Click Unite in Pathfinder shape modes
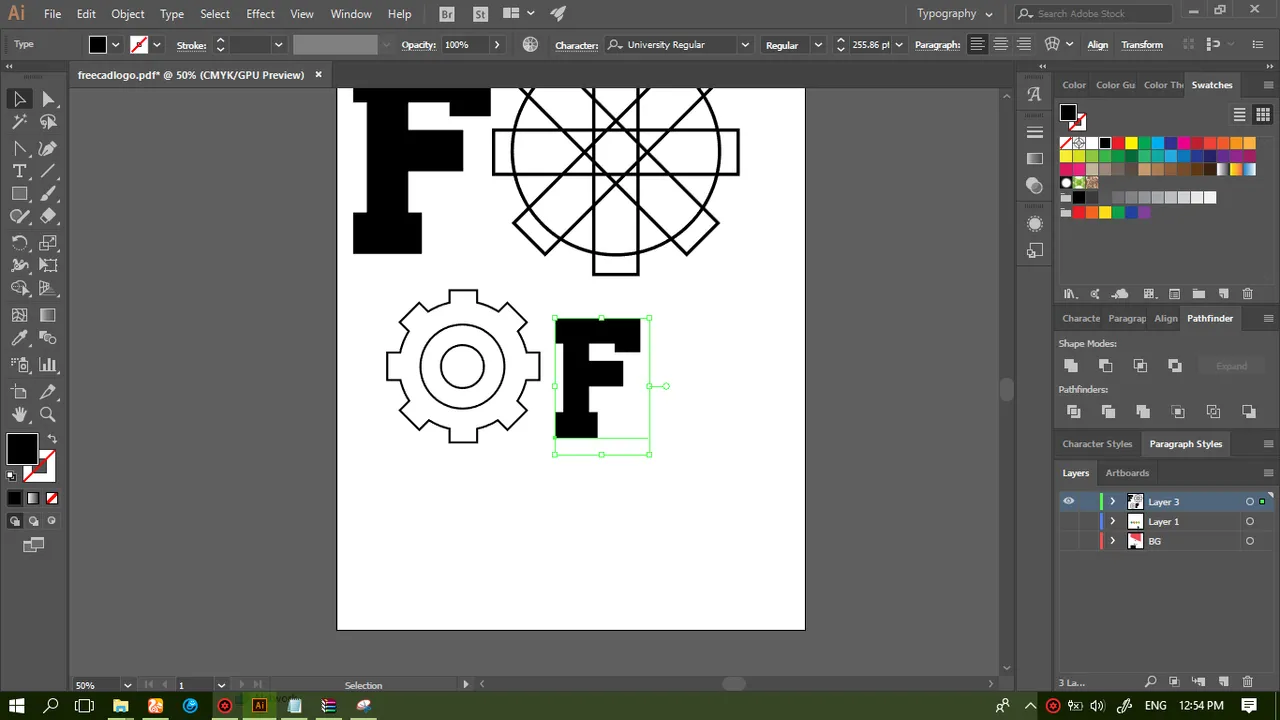 1071,366
